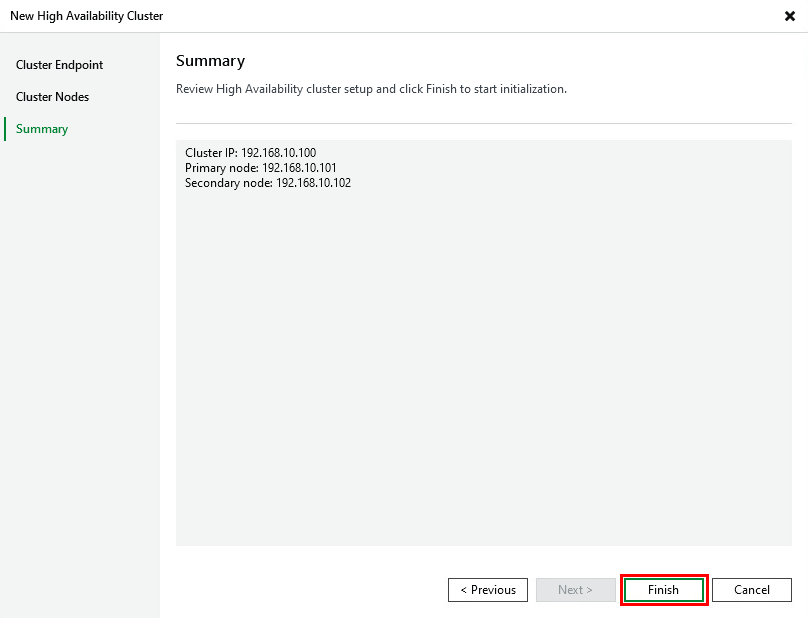Image resolution: width=808 pixels, height=618 pixels.
Task: Select the 192.168.10.101 address value
Action: (299, 168)
